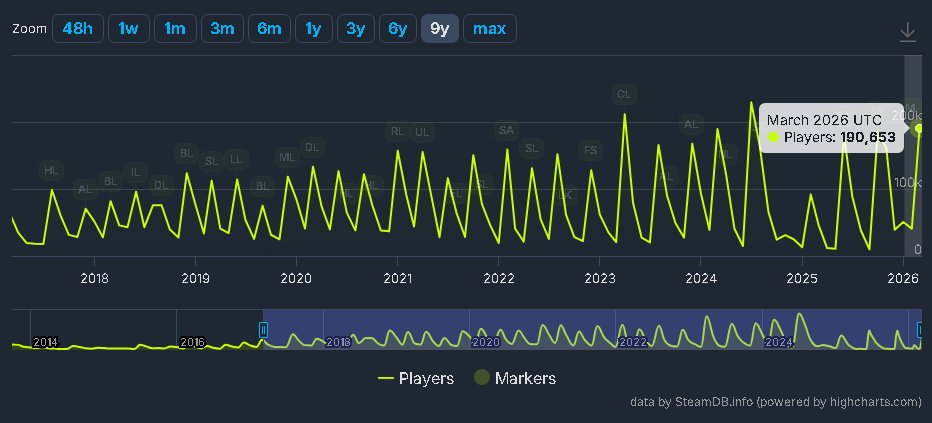Screen dimensions: 932x423
Task: Zoom the chart to 1y
Action: click(x=313, y=29)
